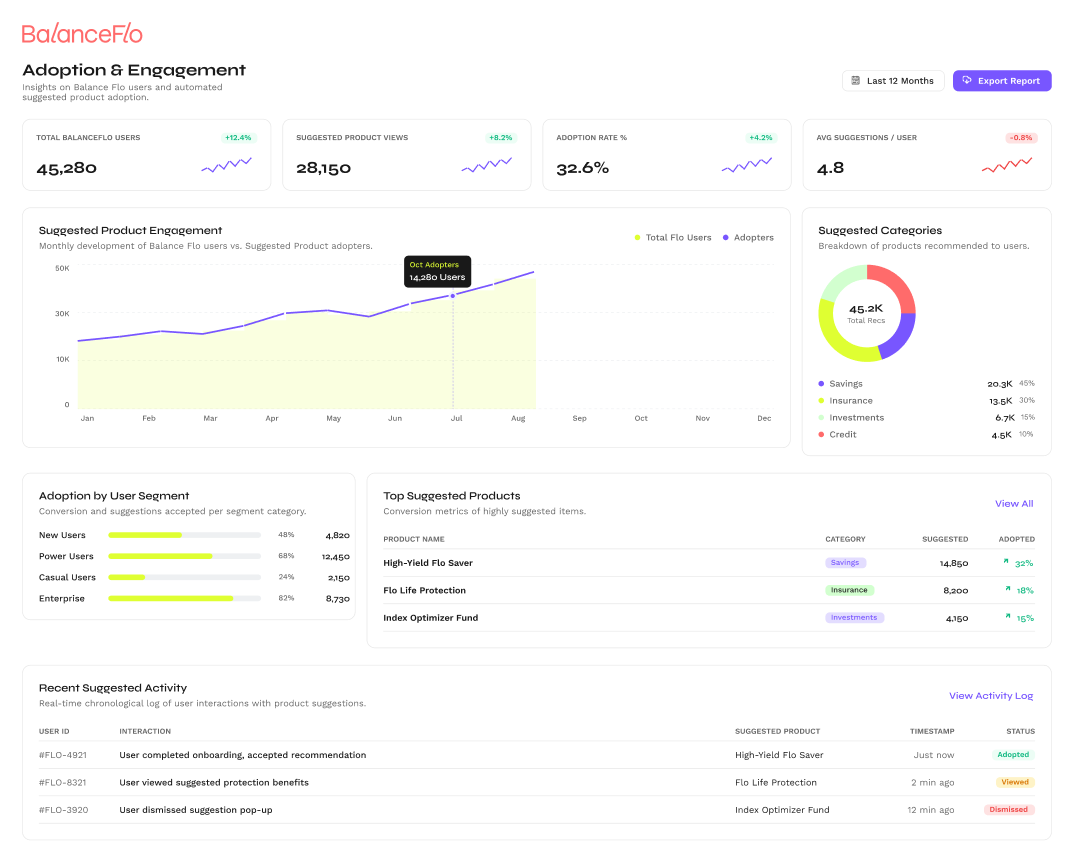Screen dimensions: 1074x863
Task: Click the Suggested Product Views sparkline
Action: coord(487,164)
